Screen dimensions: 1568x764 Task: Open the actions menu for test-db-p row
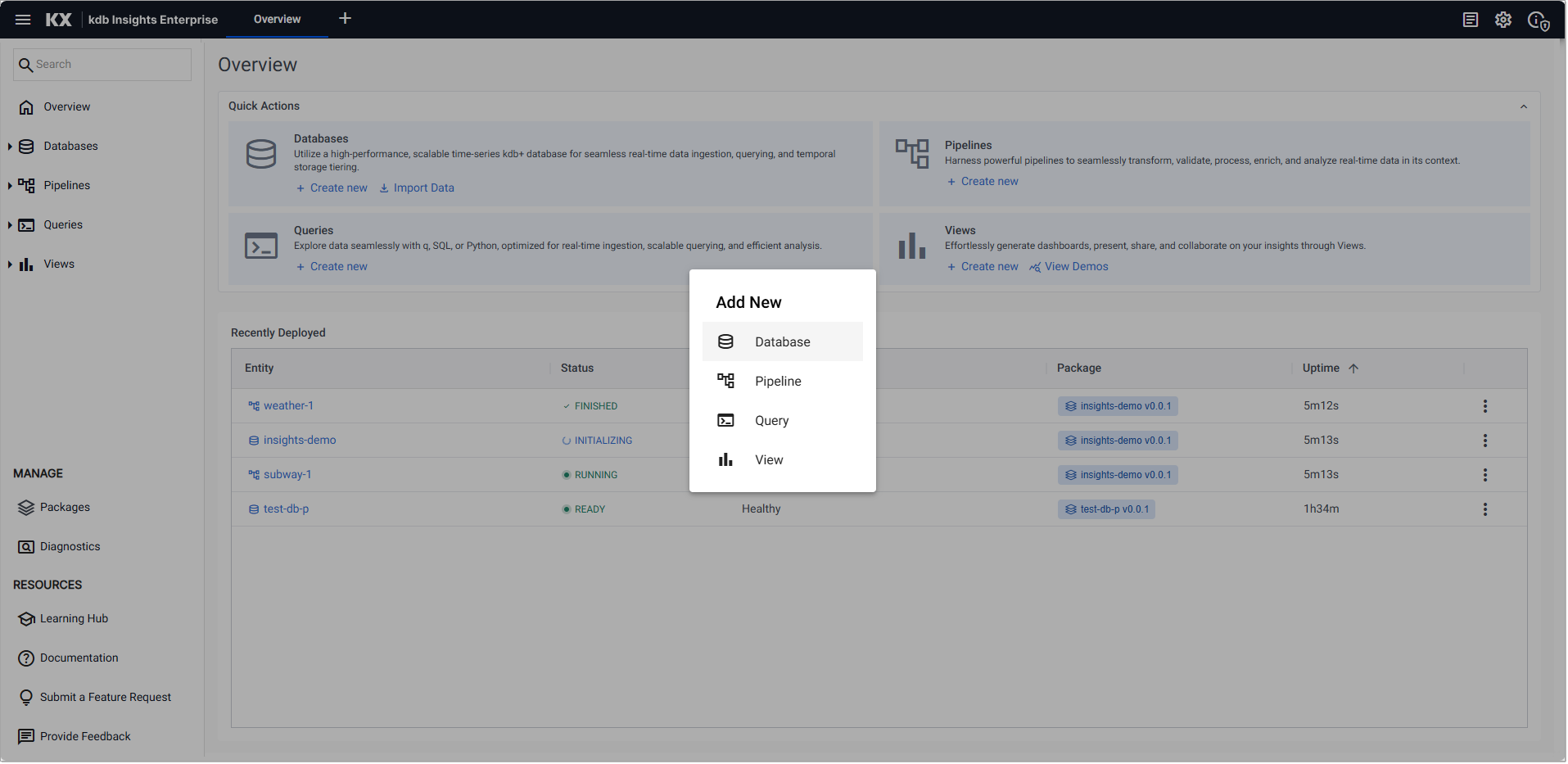pos(1485,509)
